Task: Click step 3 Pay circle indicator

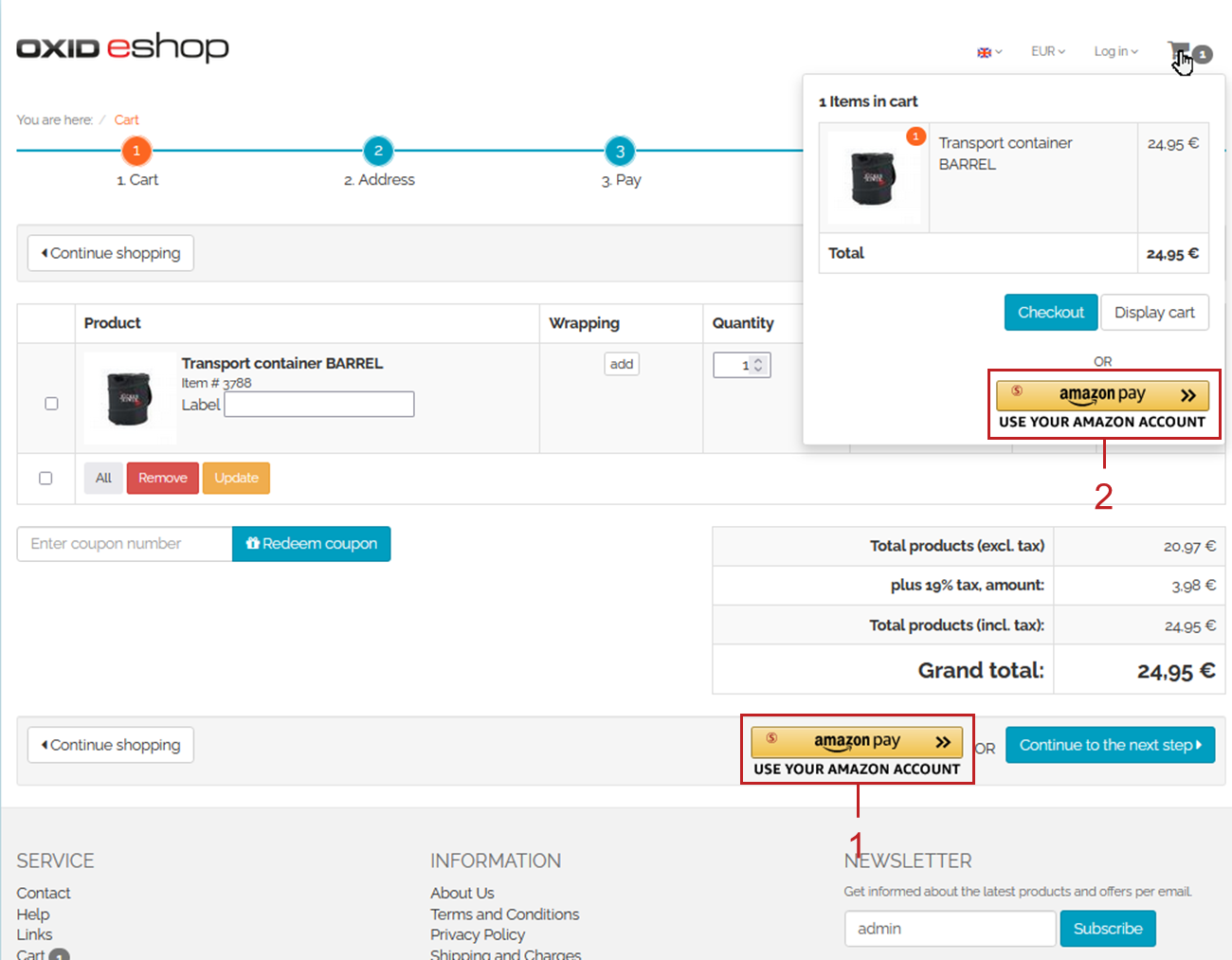Action: (x=620, y=151)
